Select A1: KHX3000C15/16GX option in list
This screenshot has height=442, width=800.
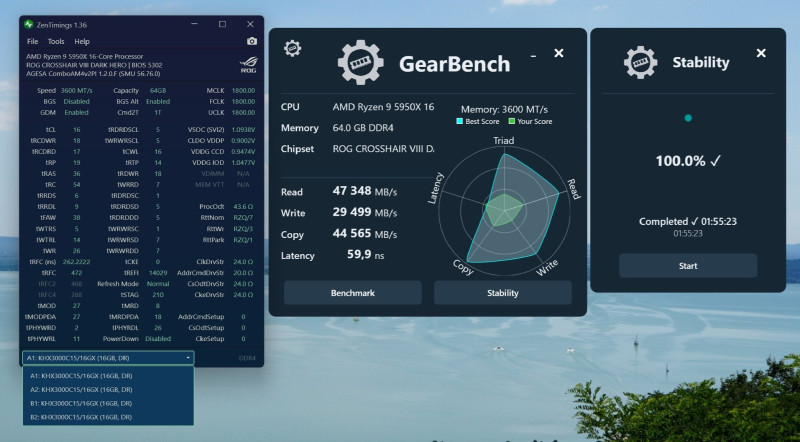pos(108,376)
